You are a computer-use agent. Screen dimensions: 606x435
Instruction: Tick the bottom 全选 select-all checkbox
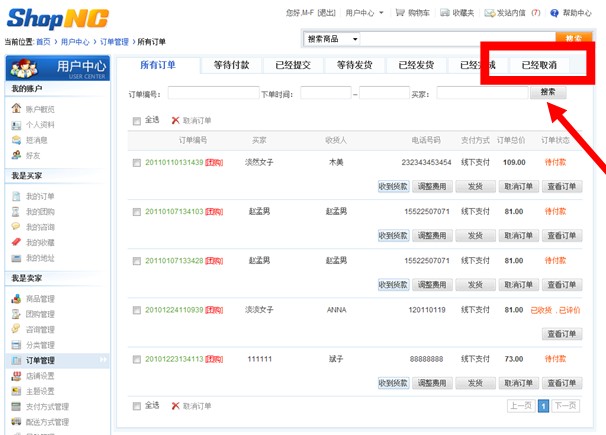tap(136, 406)
